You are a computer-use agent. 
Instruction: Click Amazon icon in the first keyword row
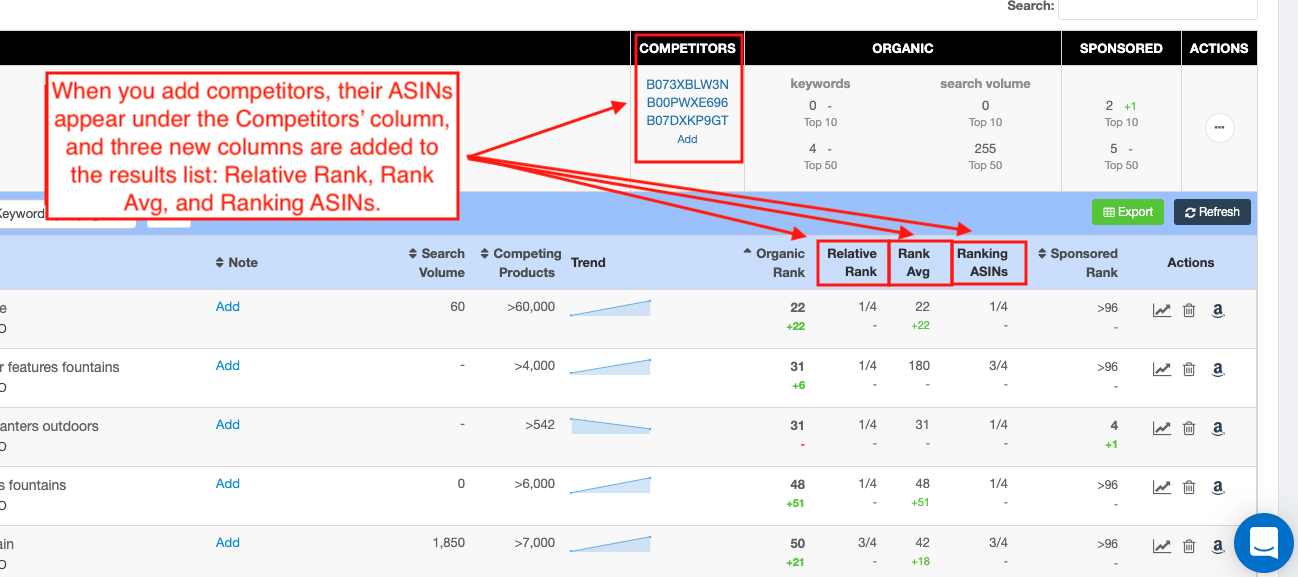(1218, 311)
